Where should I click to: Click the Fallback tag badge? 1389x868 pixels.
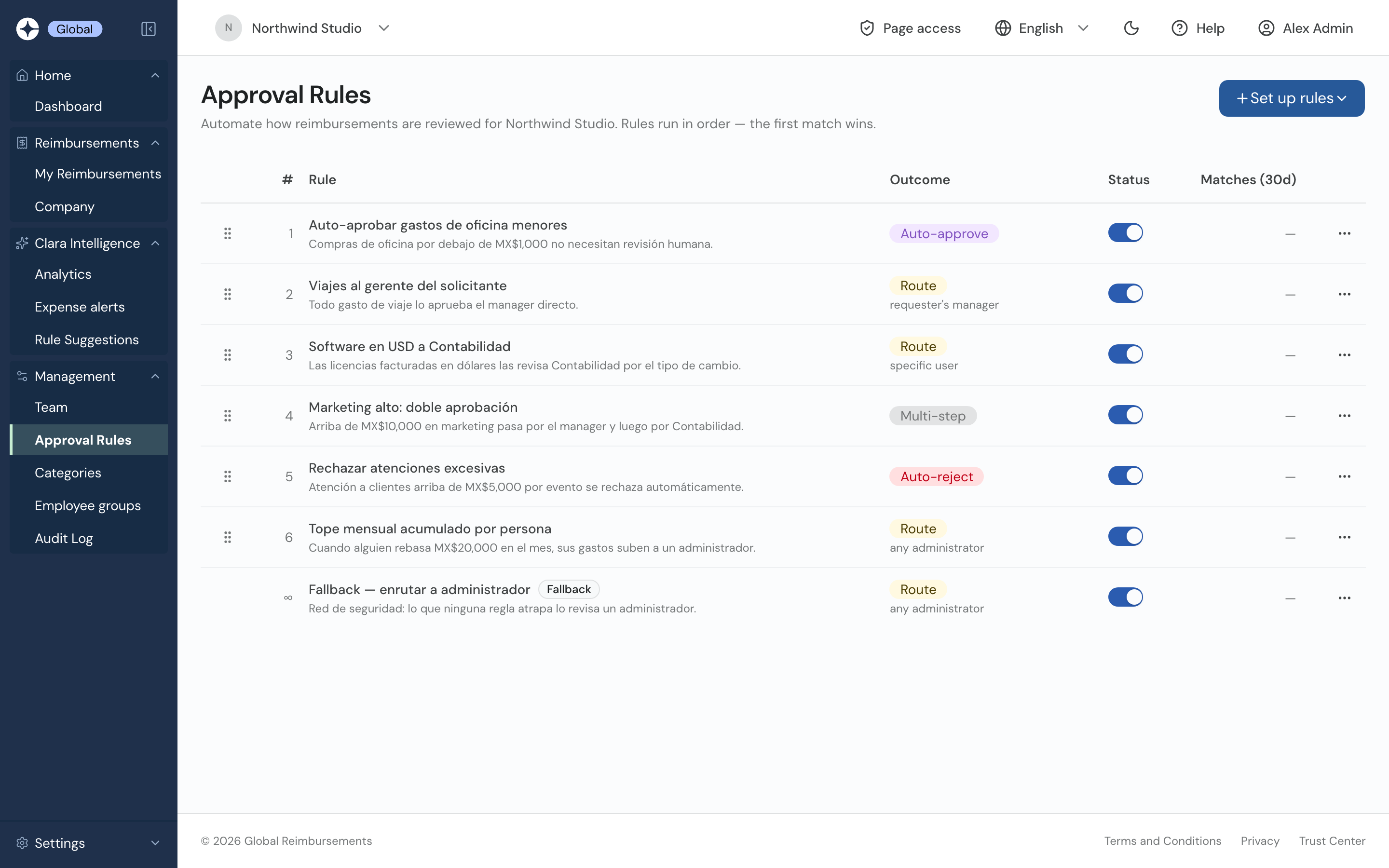click(x=568, y=590)
